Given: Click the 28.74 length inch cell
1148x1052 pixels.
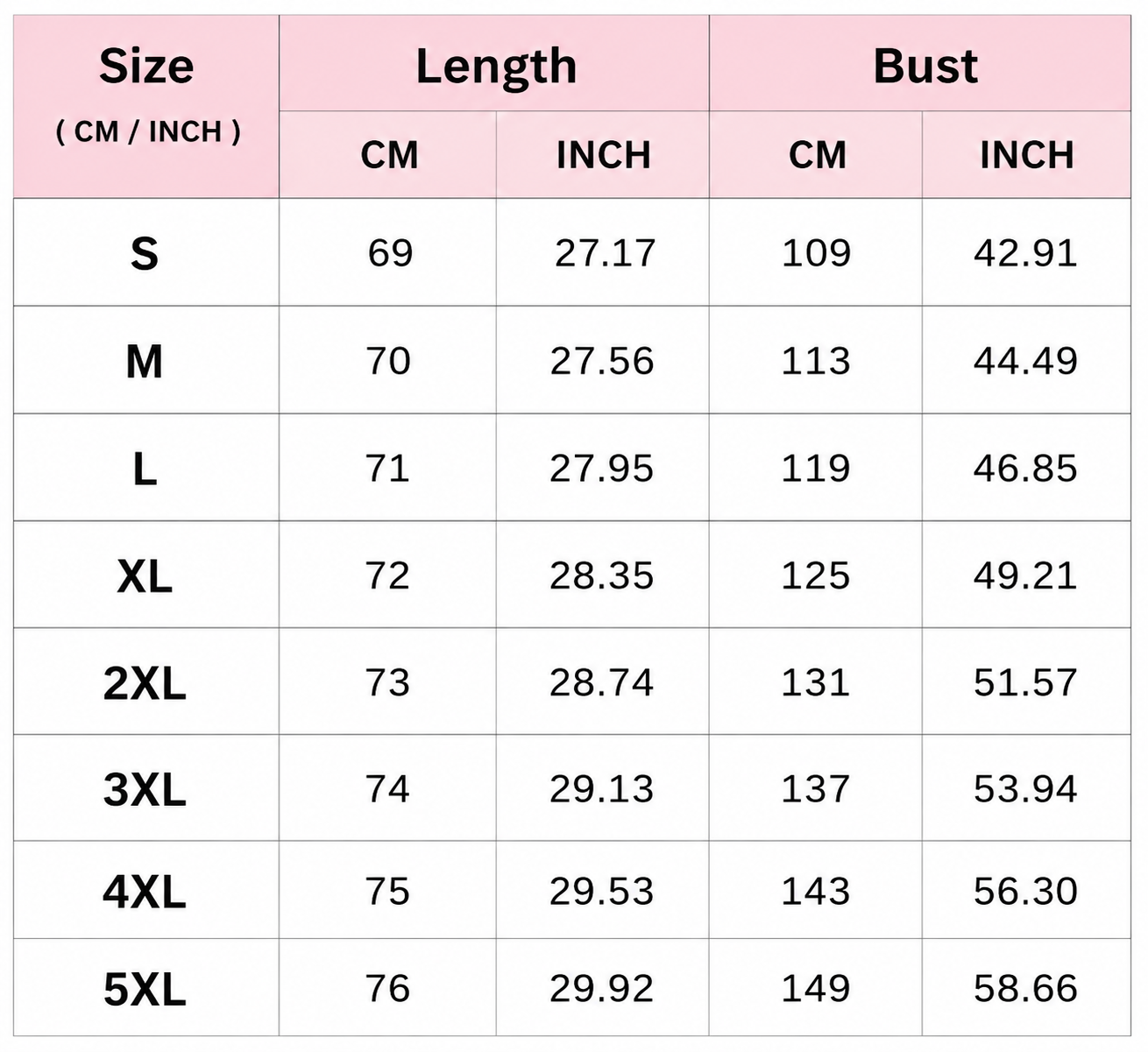Looking at the screenshot, I should pos(602,682).
